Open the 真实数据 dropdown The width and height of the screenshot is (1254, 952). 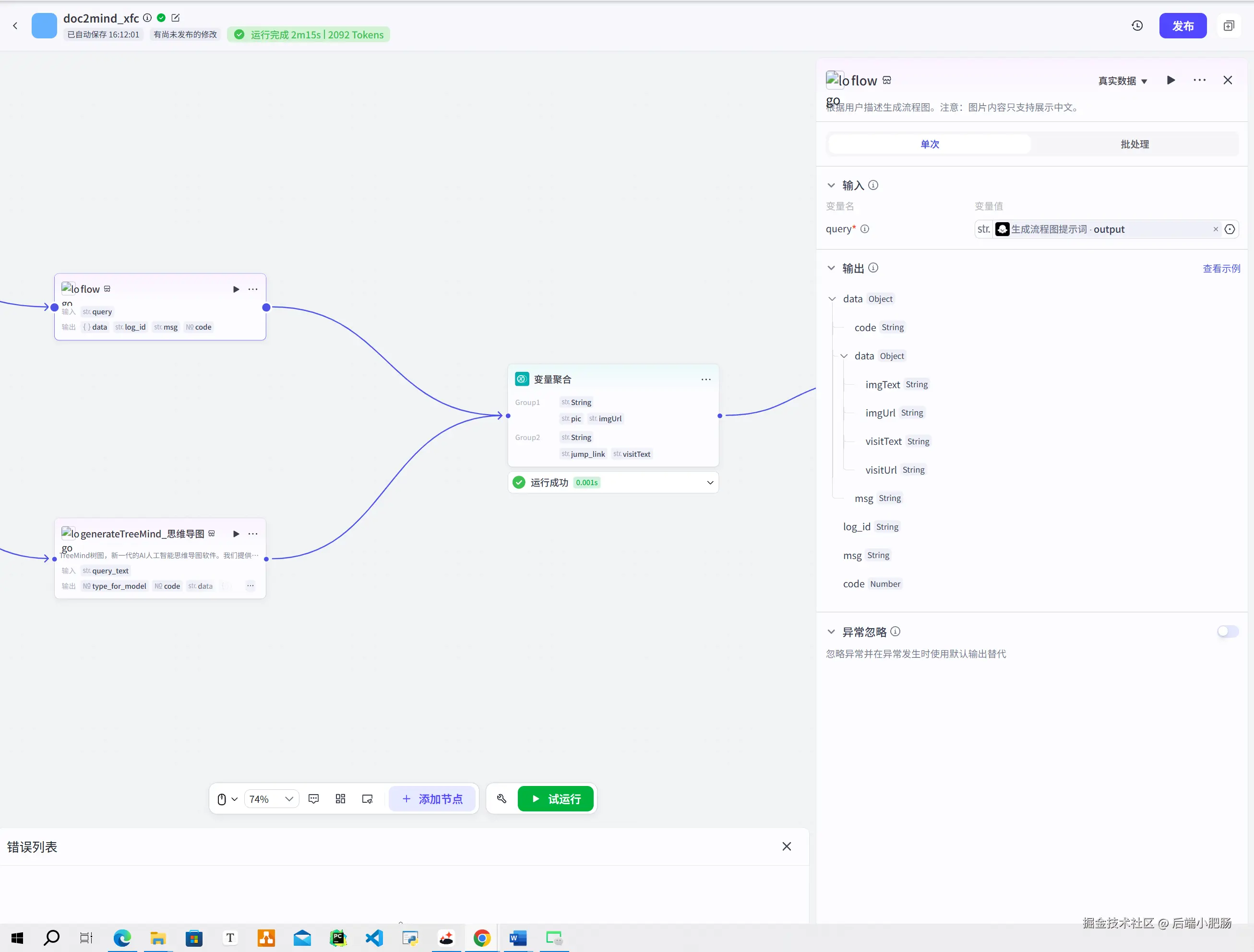(x=1123, y=81)
